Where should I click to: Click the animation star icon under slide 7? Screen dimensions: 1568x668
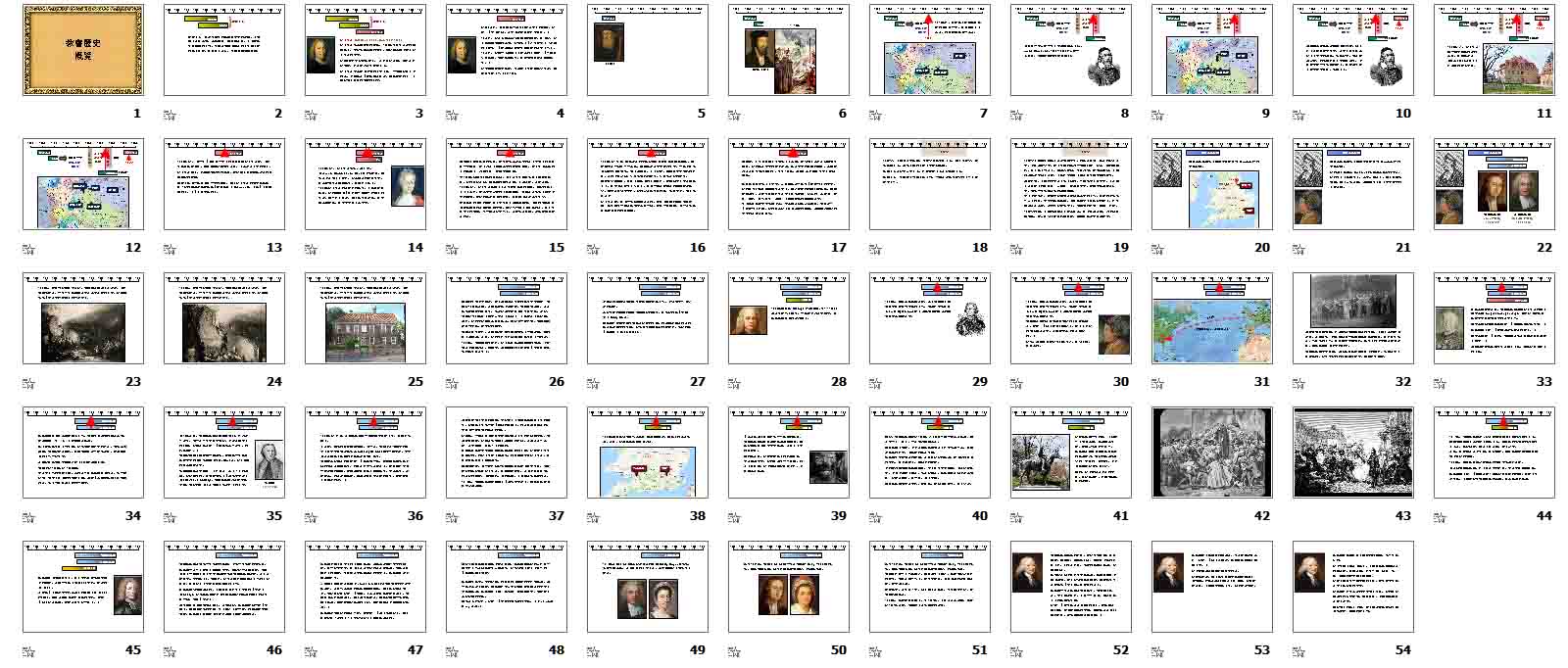point(875,114)
